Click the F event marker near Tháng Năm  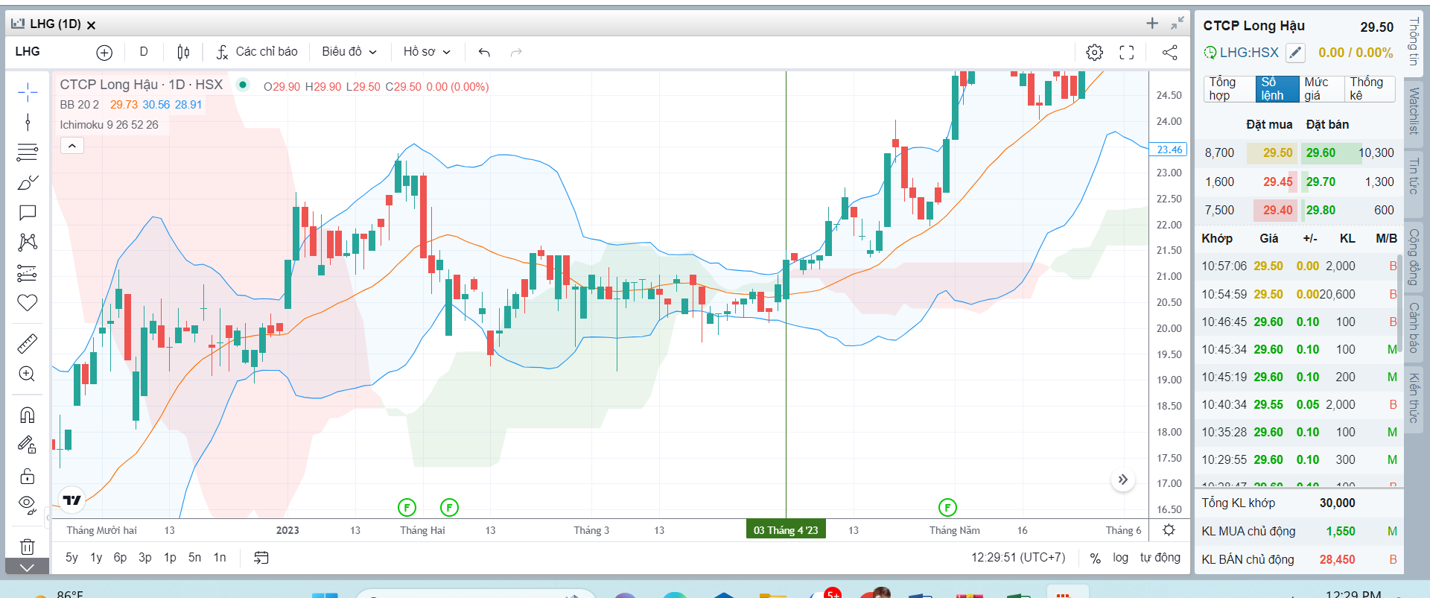click(x=948, y=507)
